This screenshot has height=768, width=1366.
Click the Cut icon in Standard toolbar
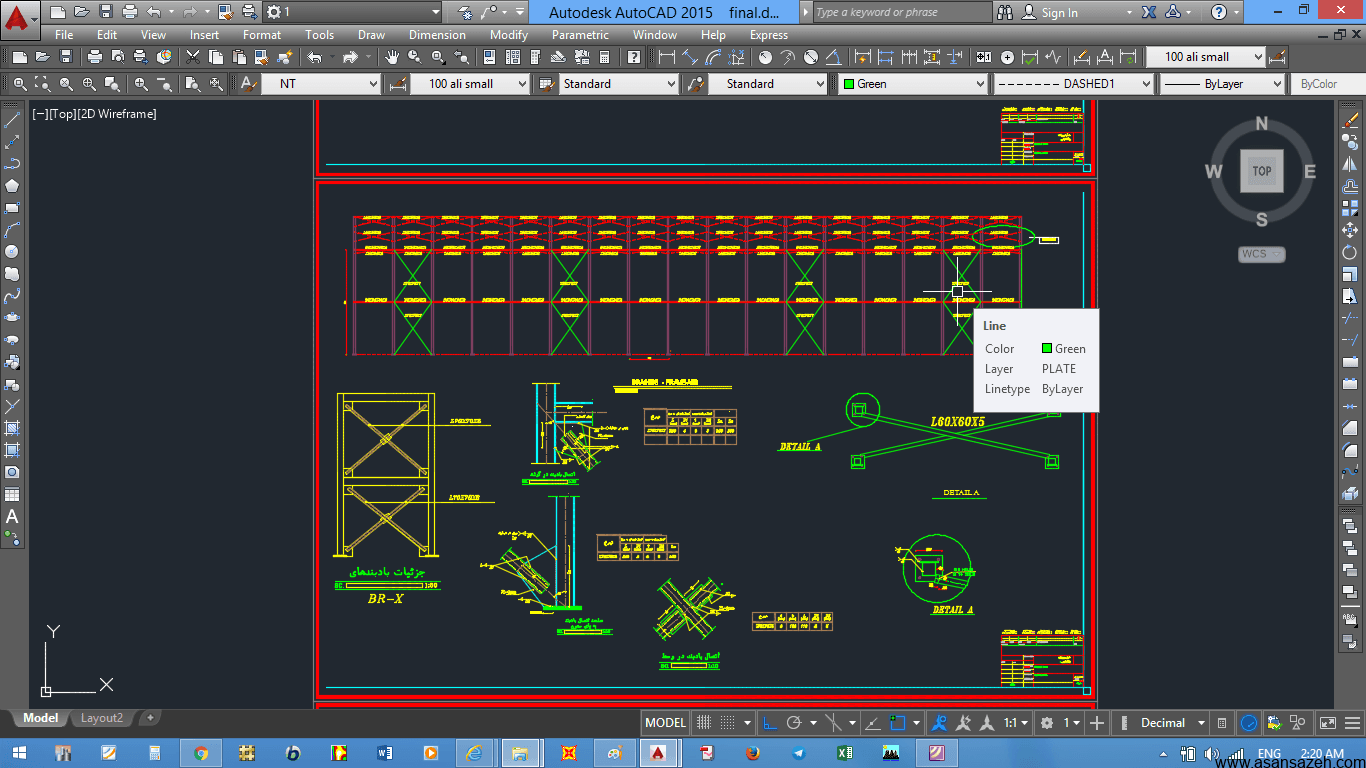click(x=193, y=57)
